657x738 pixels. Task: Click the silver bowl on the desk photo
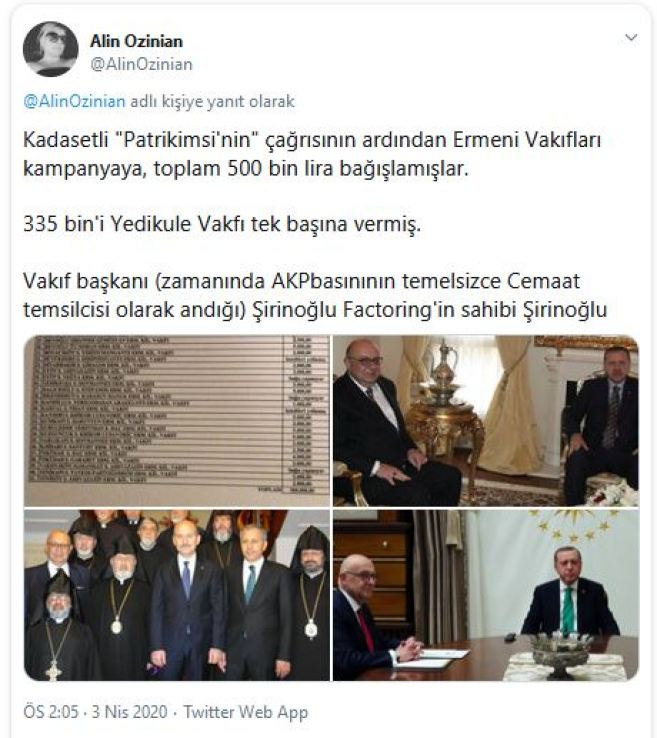click(x=559, y=652)
